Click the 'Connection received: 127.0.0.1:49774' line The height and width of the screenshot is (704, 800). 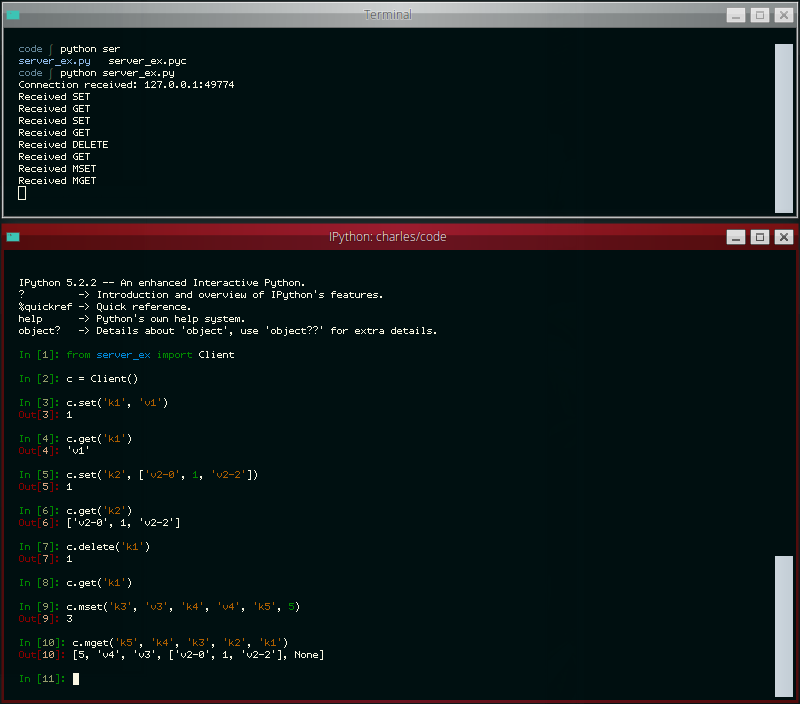tap(126, 85)
